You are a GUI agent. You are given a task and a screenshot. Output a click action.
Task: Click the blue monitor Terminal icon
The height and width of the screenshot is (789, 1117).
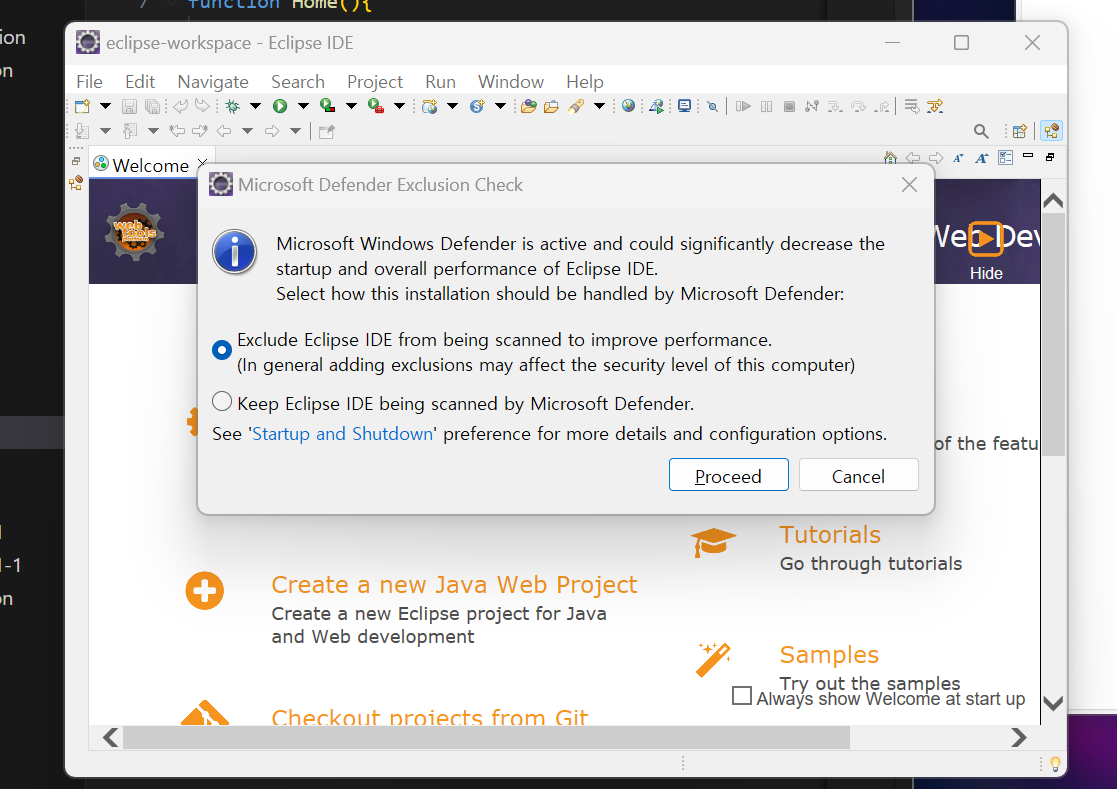[685, 106]
